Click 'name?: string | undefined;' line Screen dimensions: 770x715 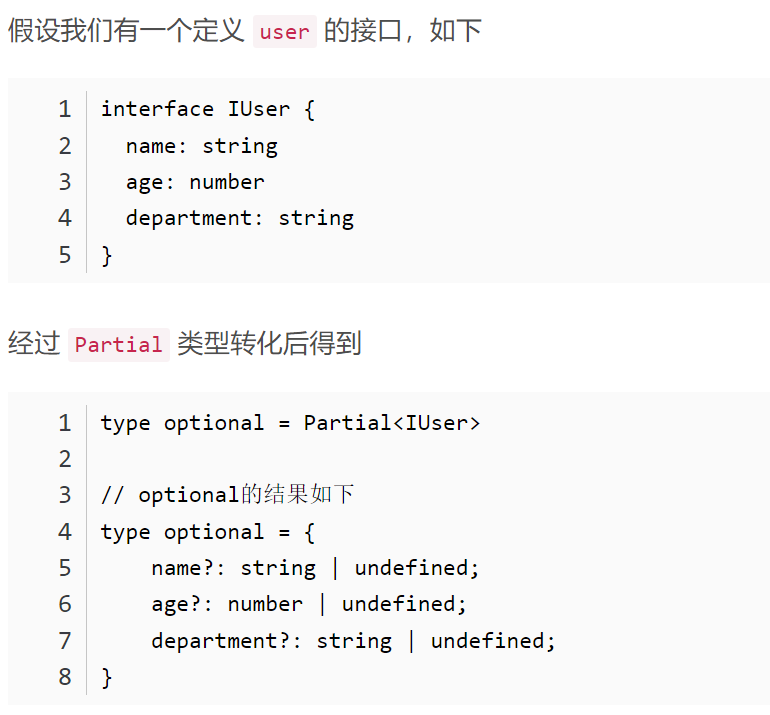pos(315,568)
